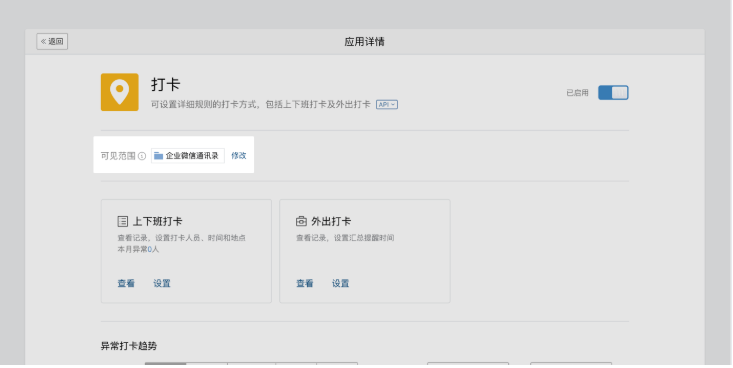Go back using the 返回 button
The width and height of the screenshot is (733, 368).
[52, 42]
